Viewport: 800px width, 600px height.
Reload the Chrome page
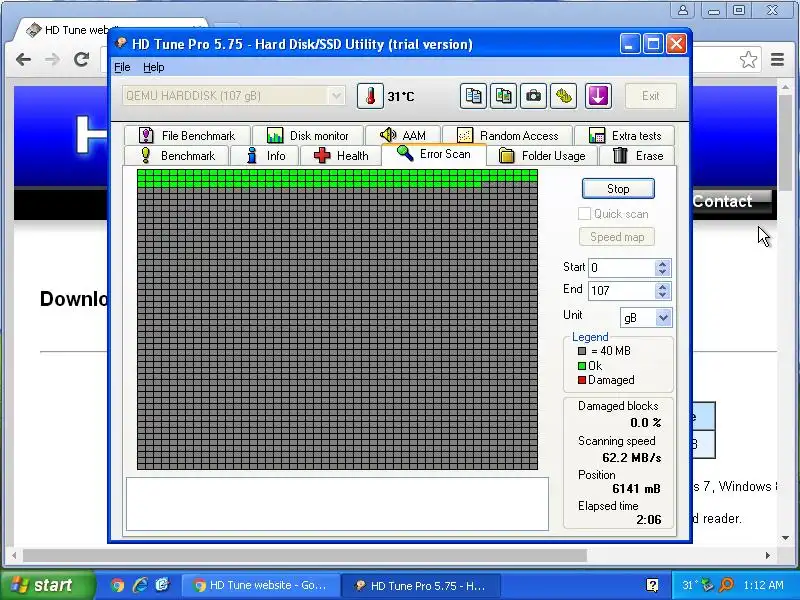click(82, 60)
